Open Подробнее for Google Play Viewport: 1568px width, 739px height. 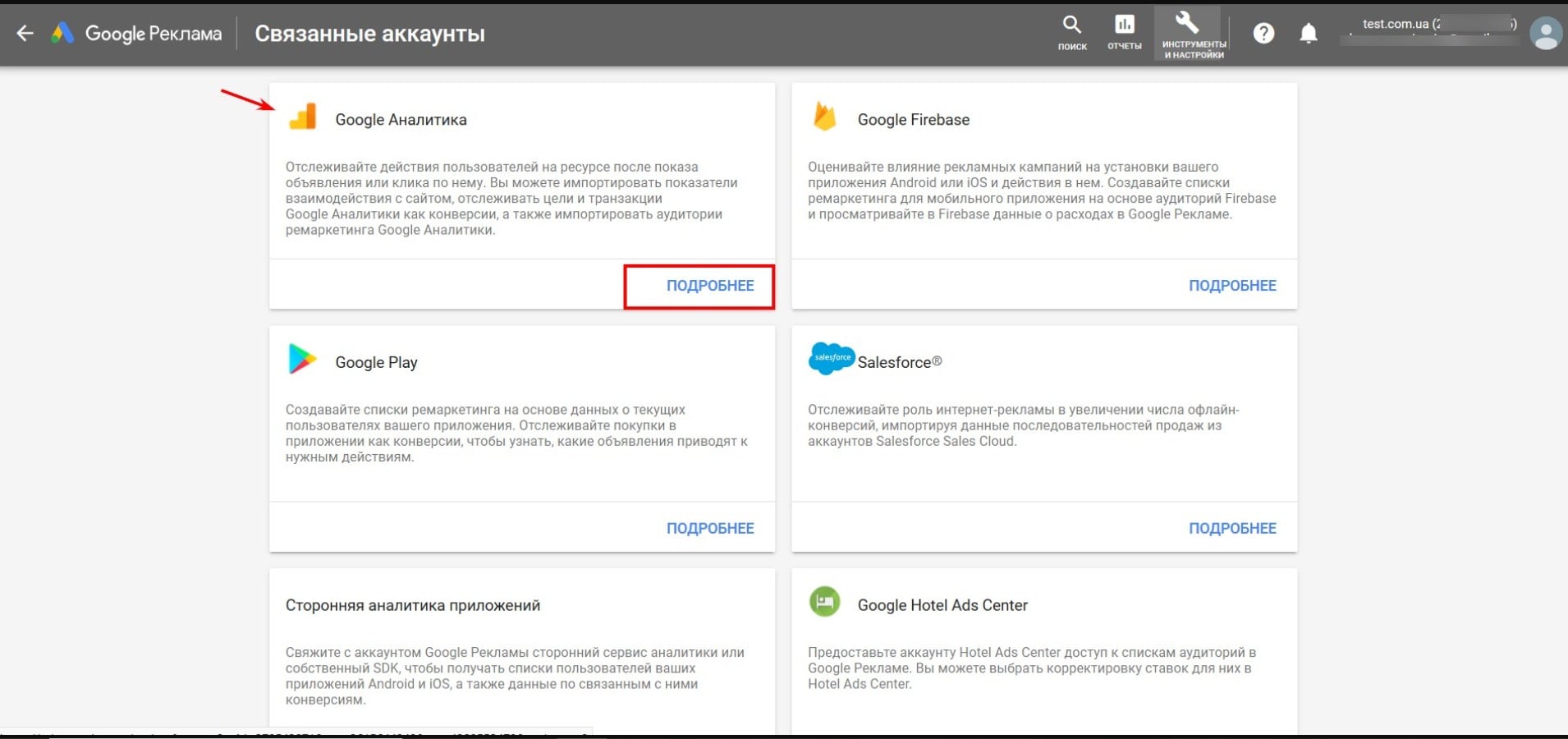point(709,528)
